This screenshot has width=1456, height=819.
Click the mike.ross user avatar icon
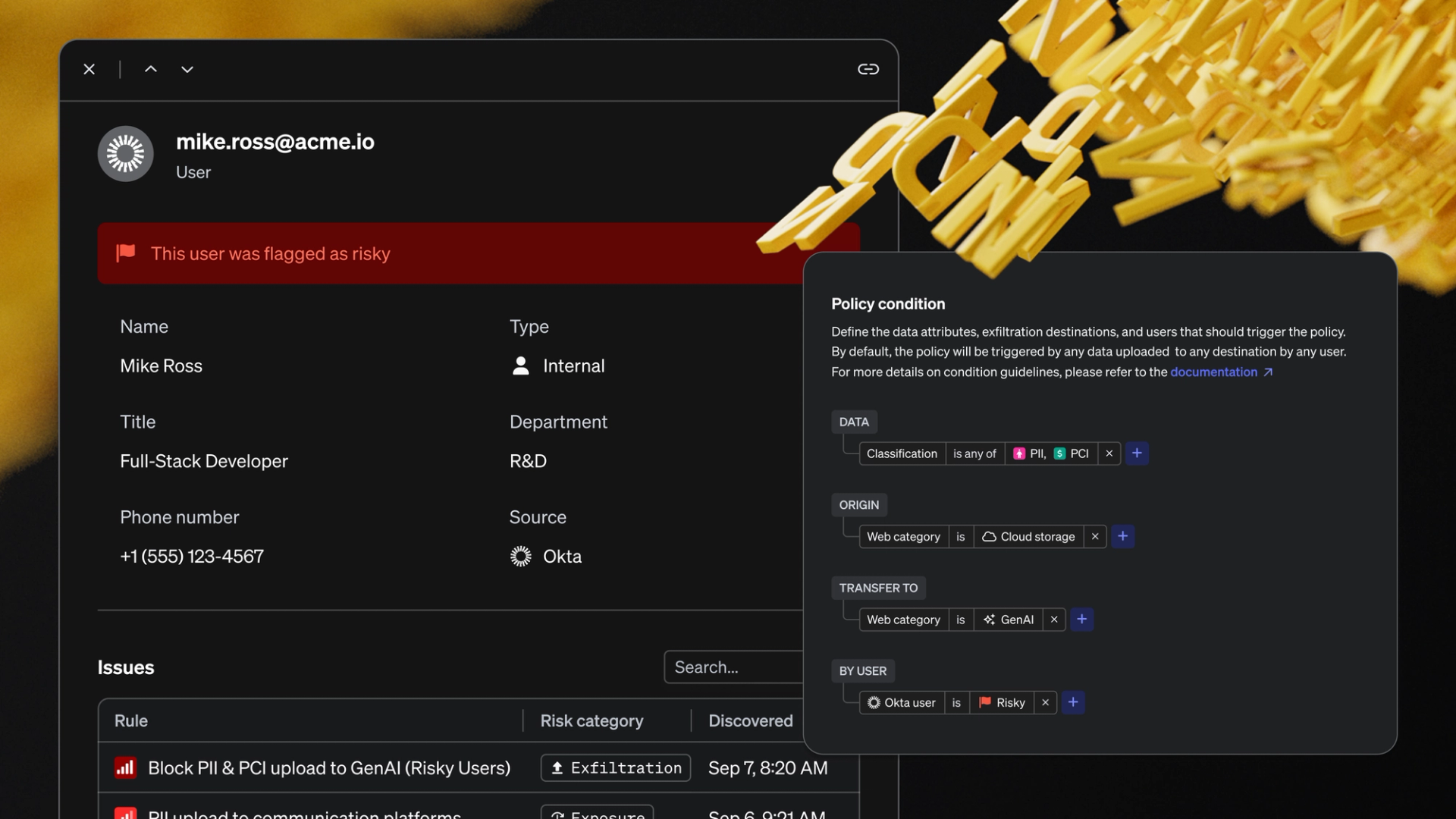(x=126, y=154)
